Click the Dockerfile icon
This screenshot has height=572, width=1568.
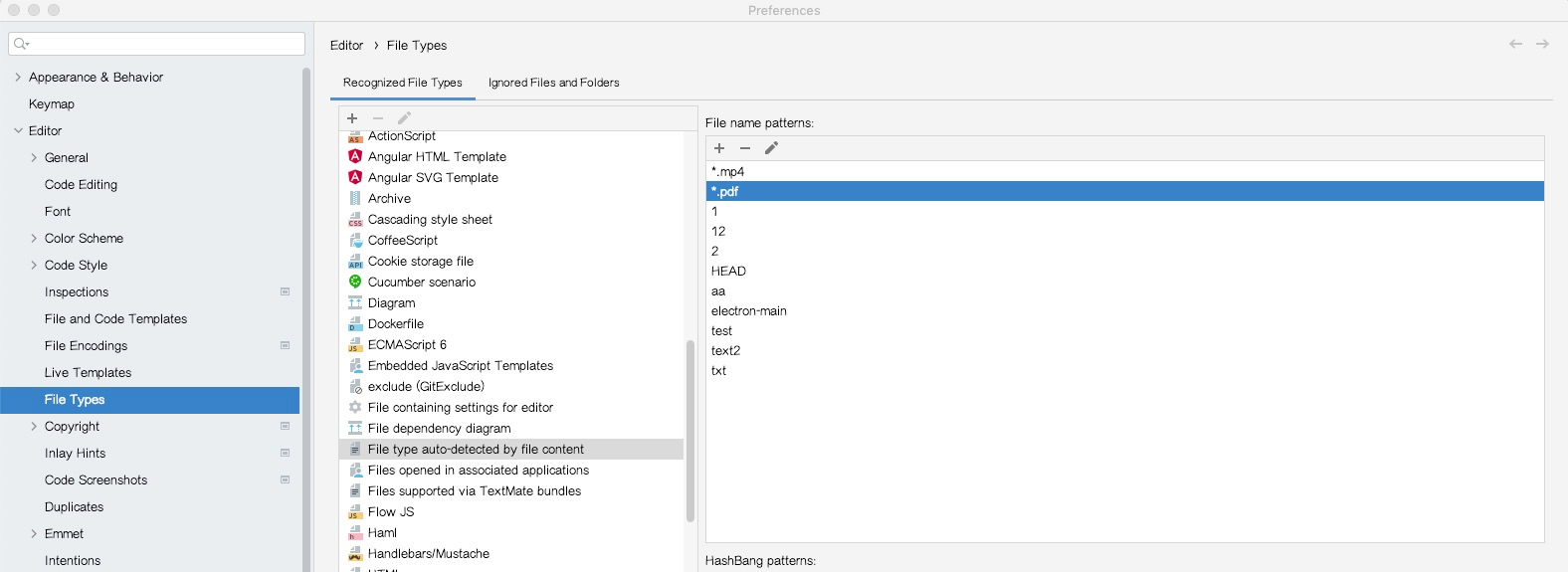[355, 323]
